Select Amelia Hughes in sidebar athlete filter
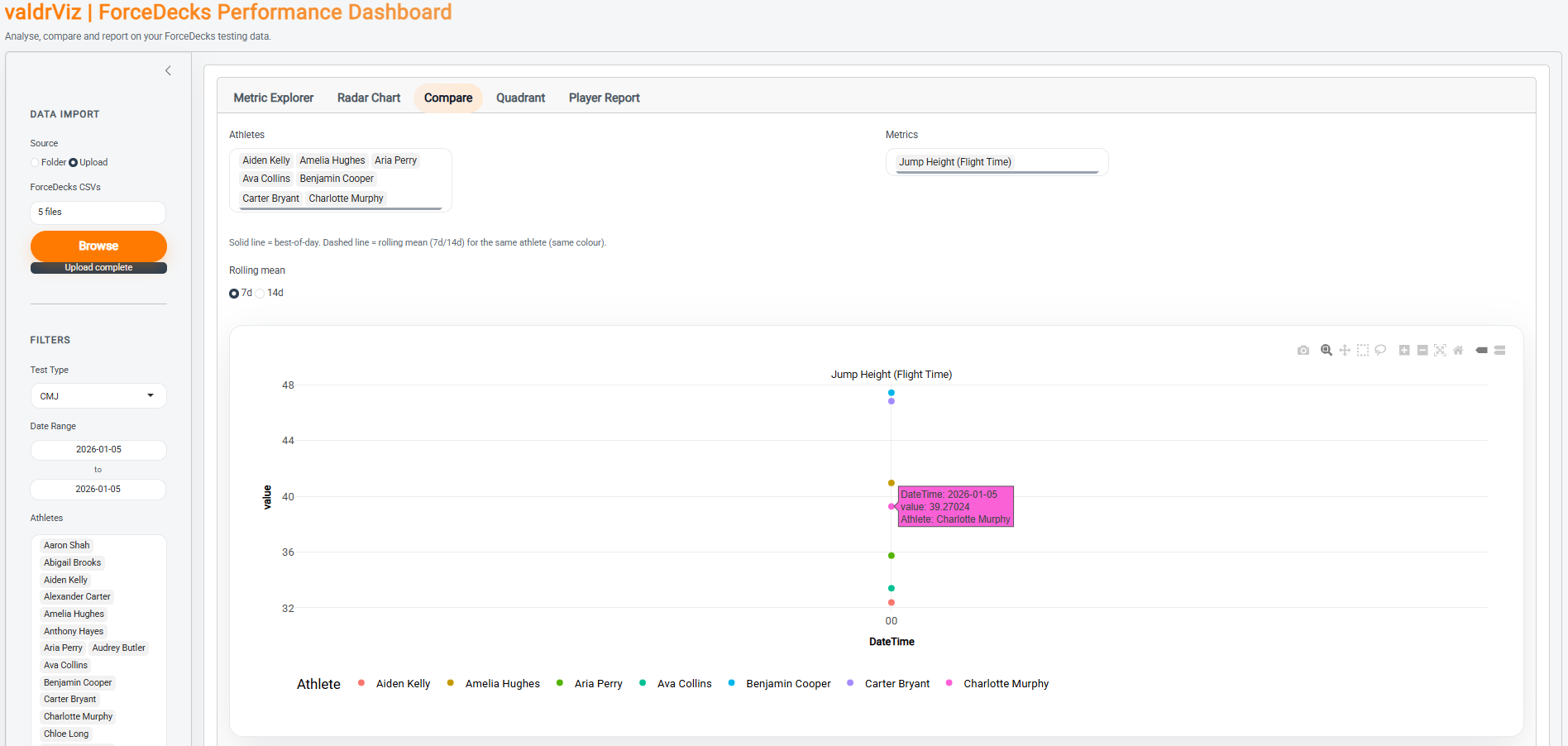This screenshot has height=746, width=1568. point(74,614)
